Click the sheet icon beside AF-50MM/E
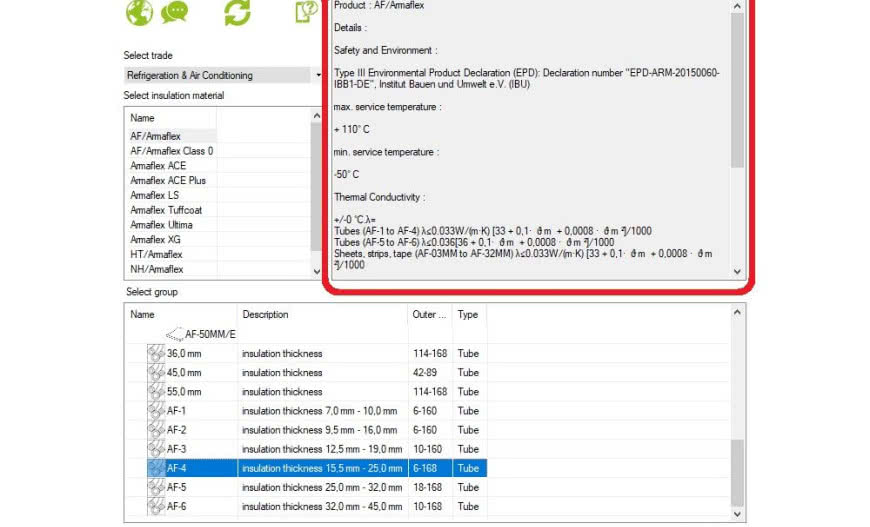 (x=173, y=334)
